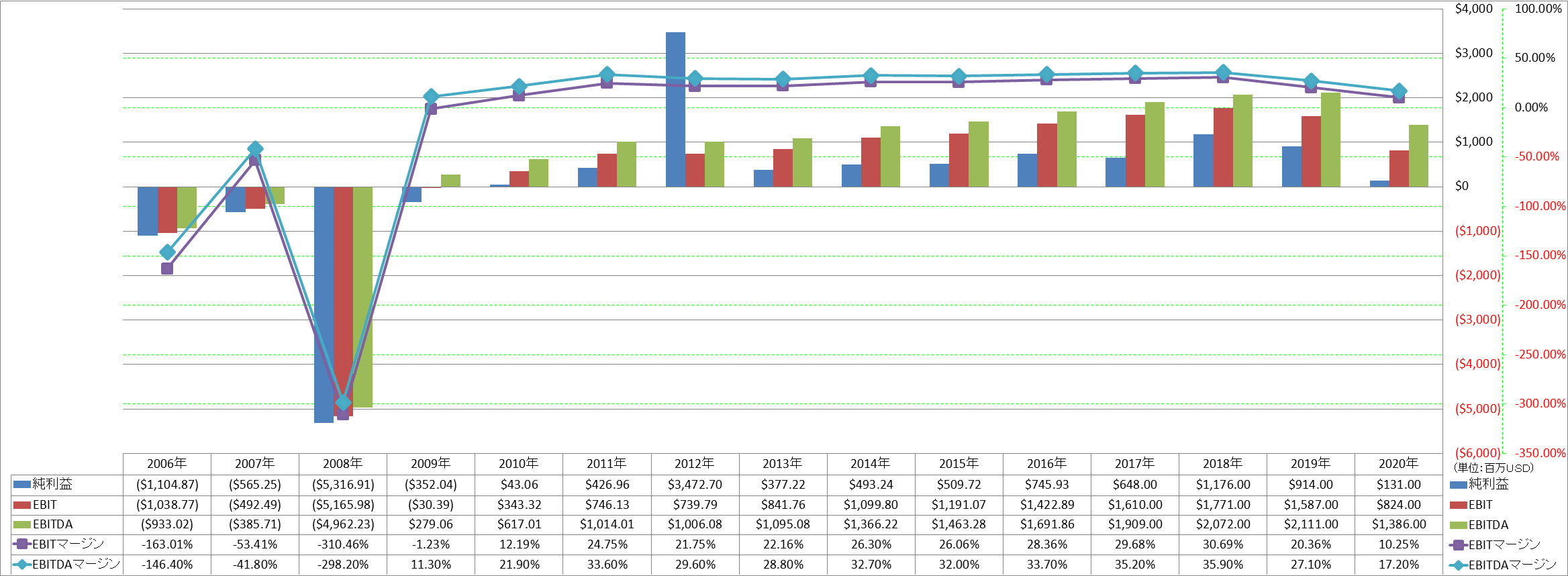This screenshot has width=1568, height=576.
Task: Click the 0.00% secondary axis label
Action: (1531, 107)
